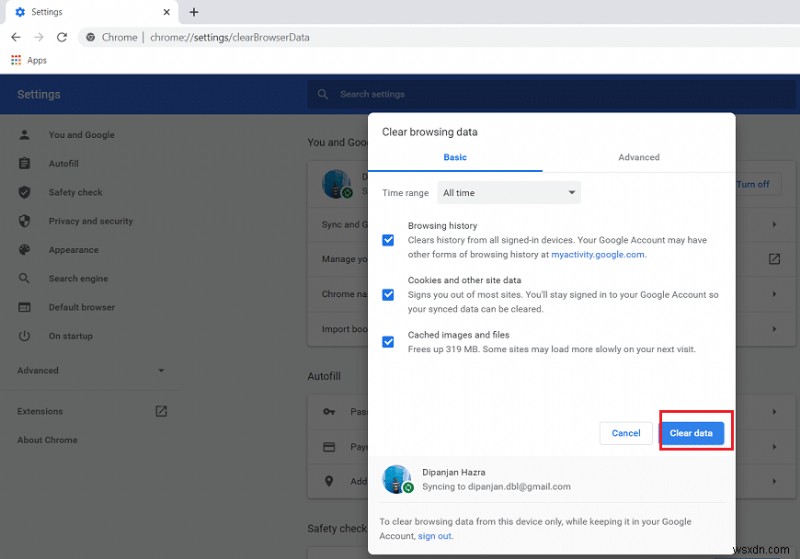Screen dimensions: 800x559
Task: Go back using browser back arrow
Action: 16,37
